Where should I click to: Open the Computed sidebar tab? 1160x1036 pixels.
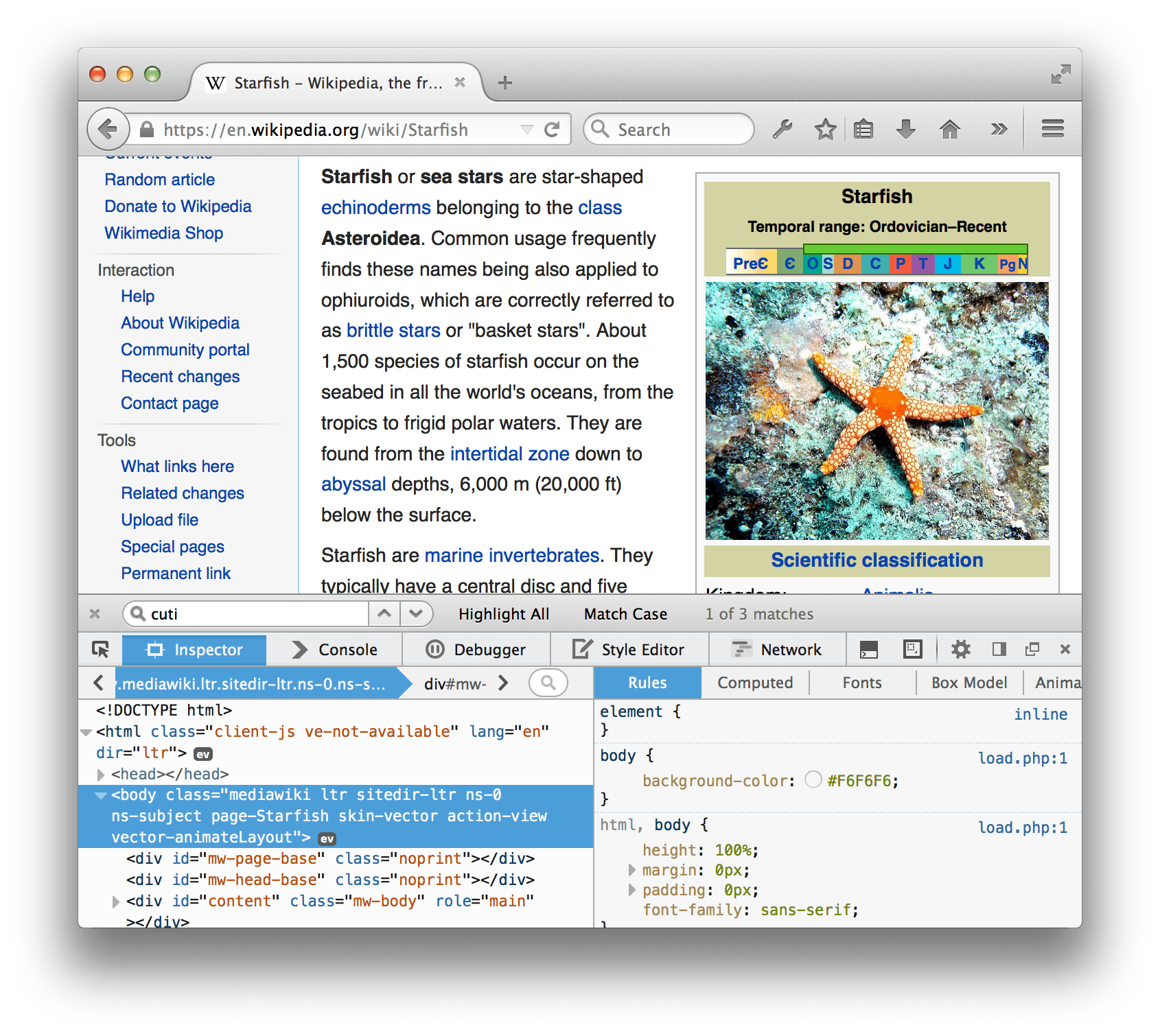pyautogui.click(x=755, y=683)
